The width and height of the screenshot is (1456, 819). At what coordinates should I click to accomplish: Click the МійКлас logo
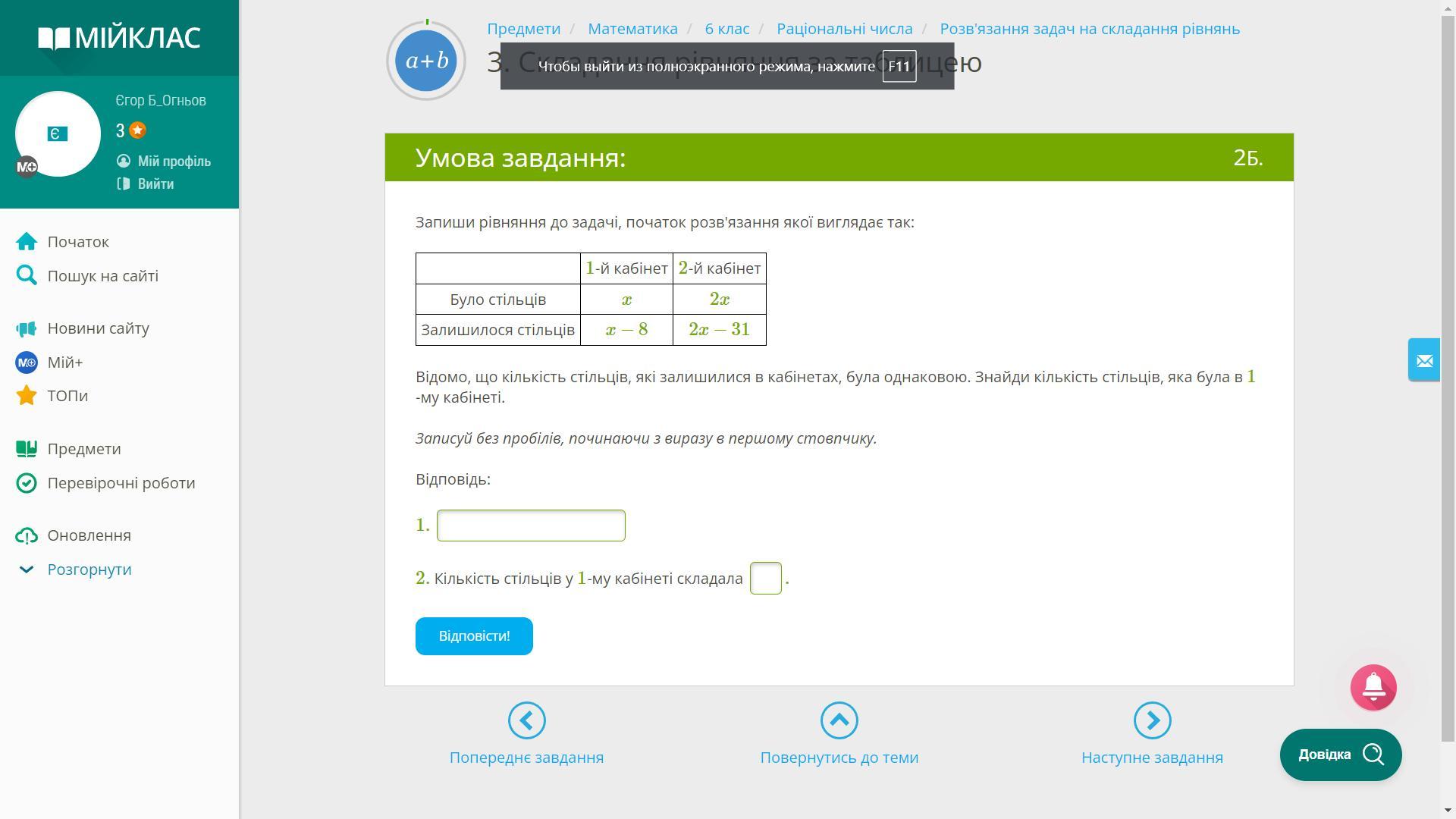pyautogui.click(x=119, y=38)
